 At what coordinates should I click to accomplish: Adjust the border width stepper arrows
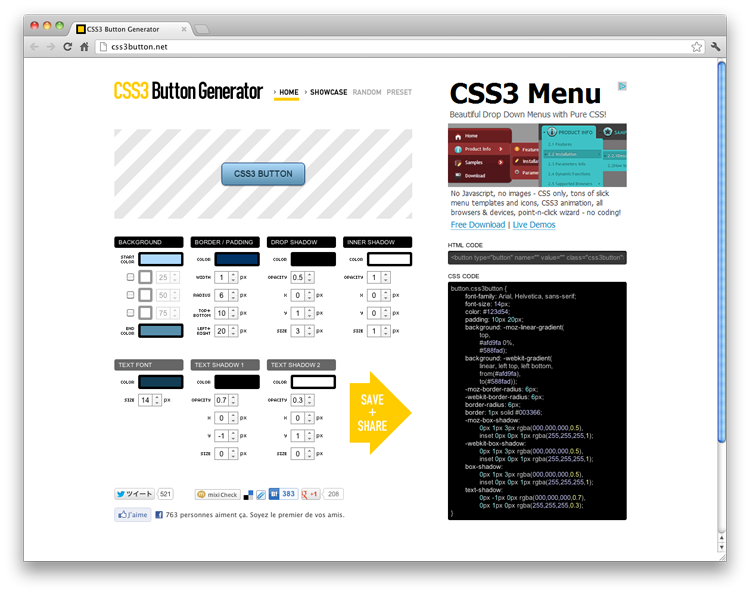click(x=233, y=277)
